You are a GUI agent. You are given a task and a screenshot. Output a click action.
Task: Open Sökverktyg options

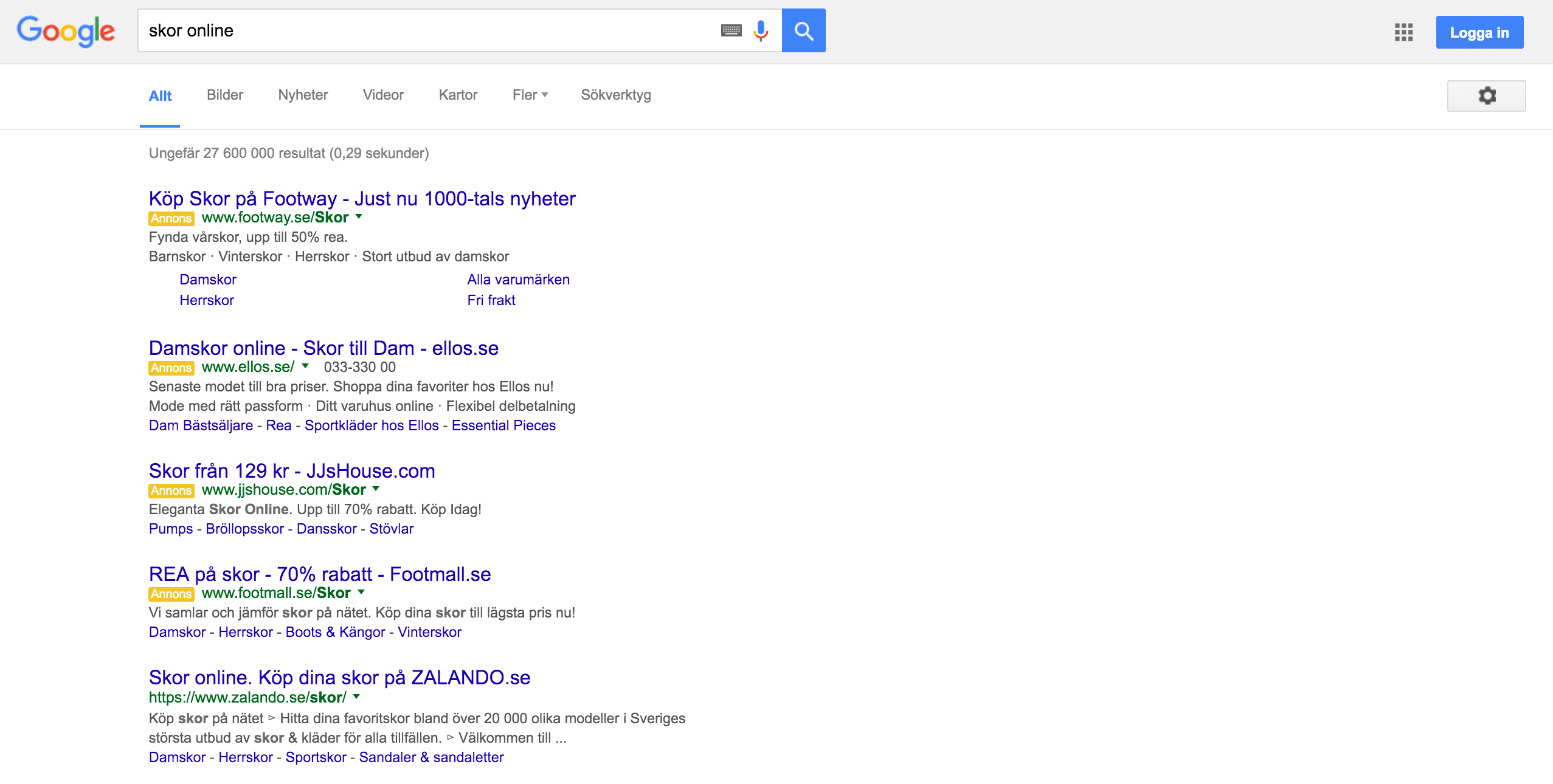tap(616, 95)
